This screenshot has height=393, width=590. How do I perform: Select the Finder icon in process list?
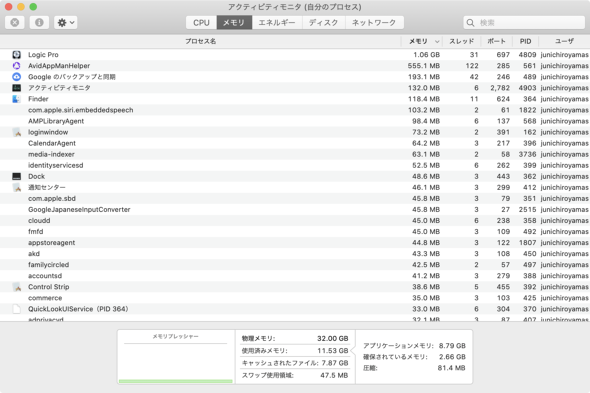coord(17,99)
